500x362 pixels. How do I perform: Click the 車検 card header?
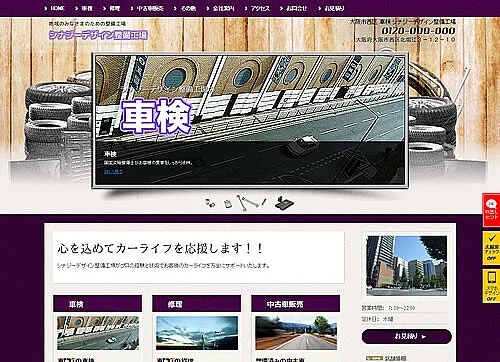[97, 304]
